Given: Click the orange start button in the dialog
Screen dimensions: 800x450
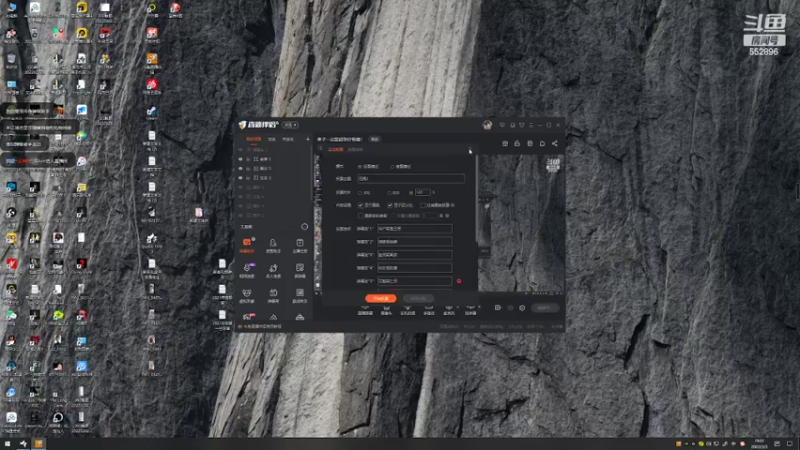Looking at the screenshot, I should click(x=381, y=298).
